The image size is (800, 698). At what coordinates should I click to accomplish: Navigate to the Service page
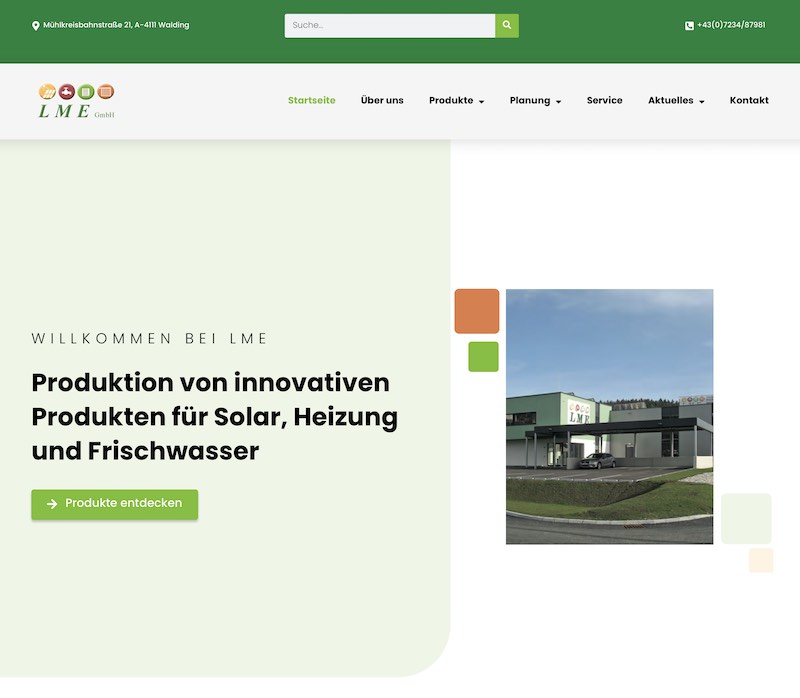tap(605, 101)
